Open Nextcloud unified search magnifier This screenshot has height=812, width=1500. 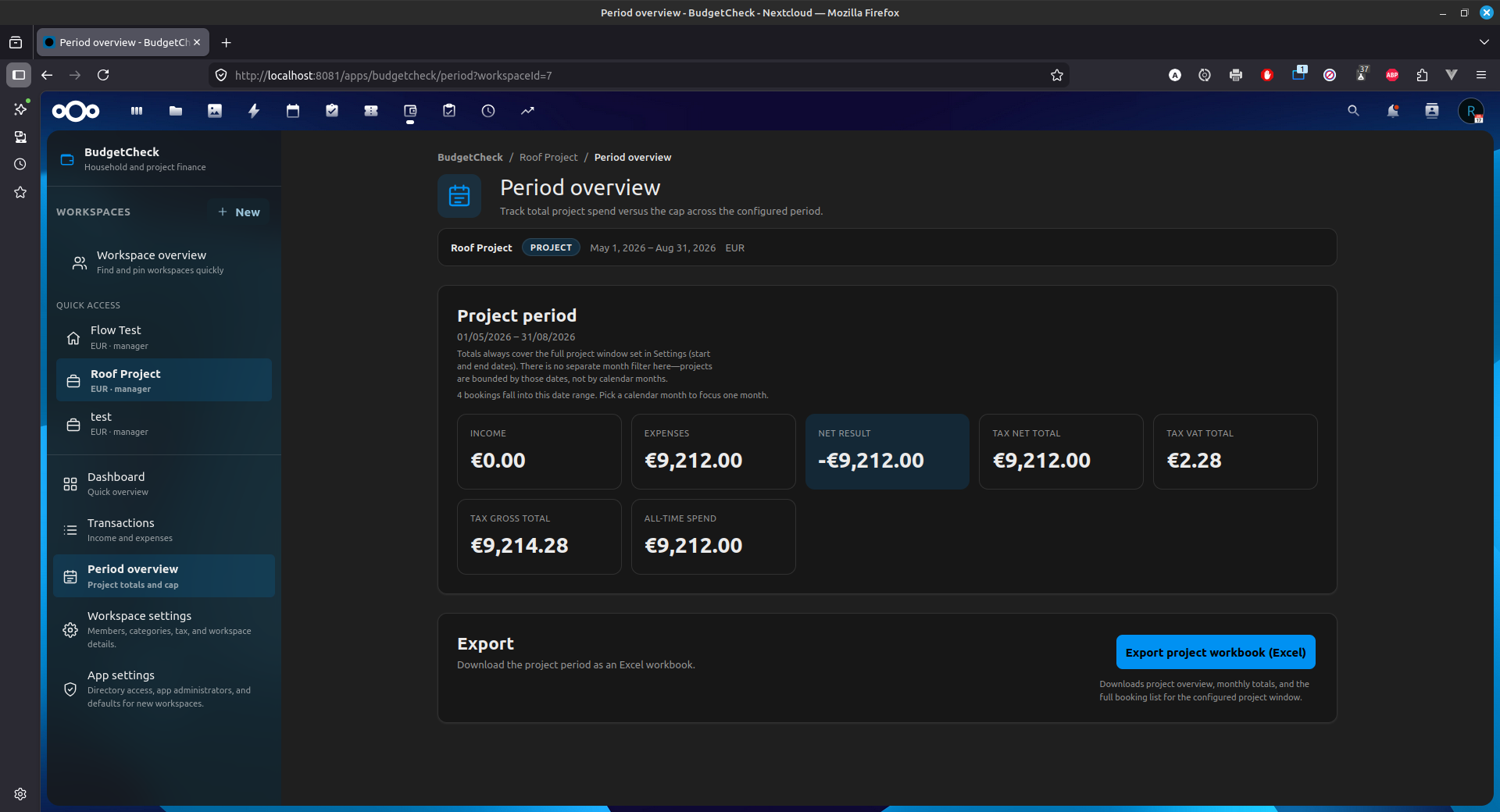click(1353, 111)
